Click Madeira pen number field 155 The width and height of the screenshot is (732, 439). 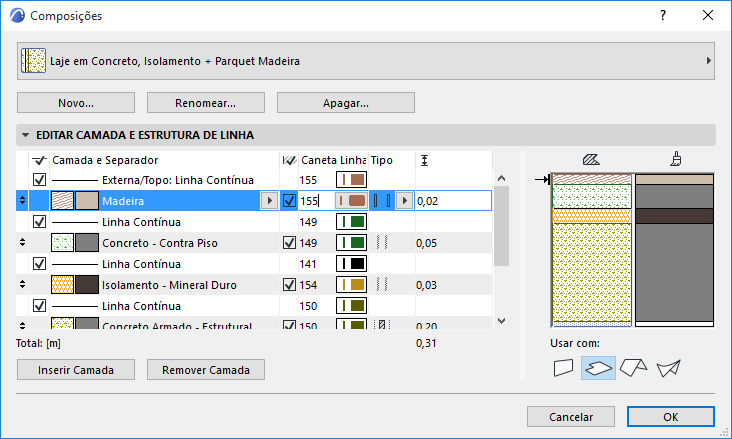click(316, 201)
